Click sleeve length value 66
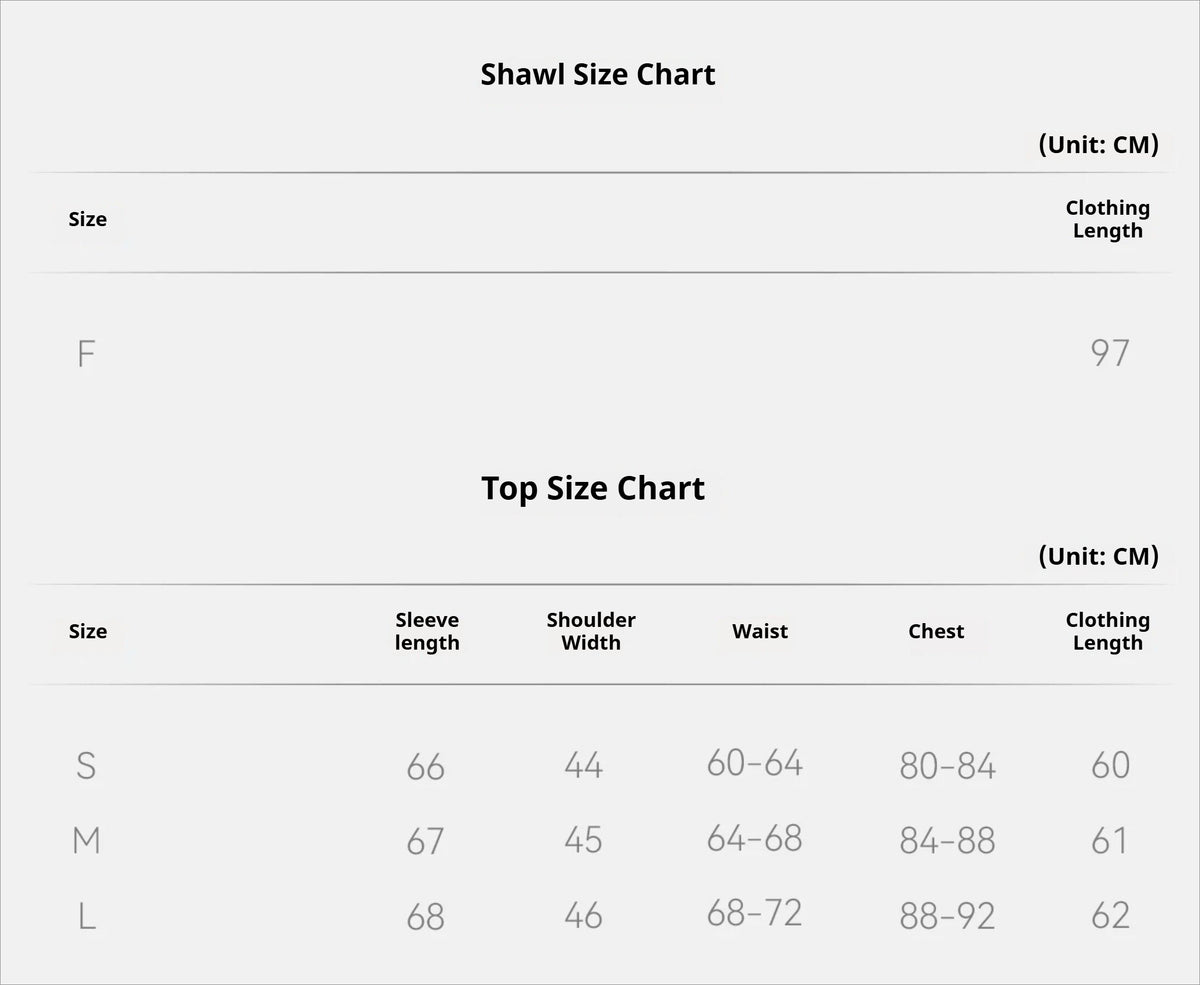Image resolution: width=1200 pixels, height=985 pixels. click(x=426, y=767)
